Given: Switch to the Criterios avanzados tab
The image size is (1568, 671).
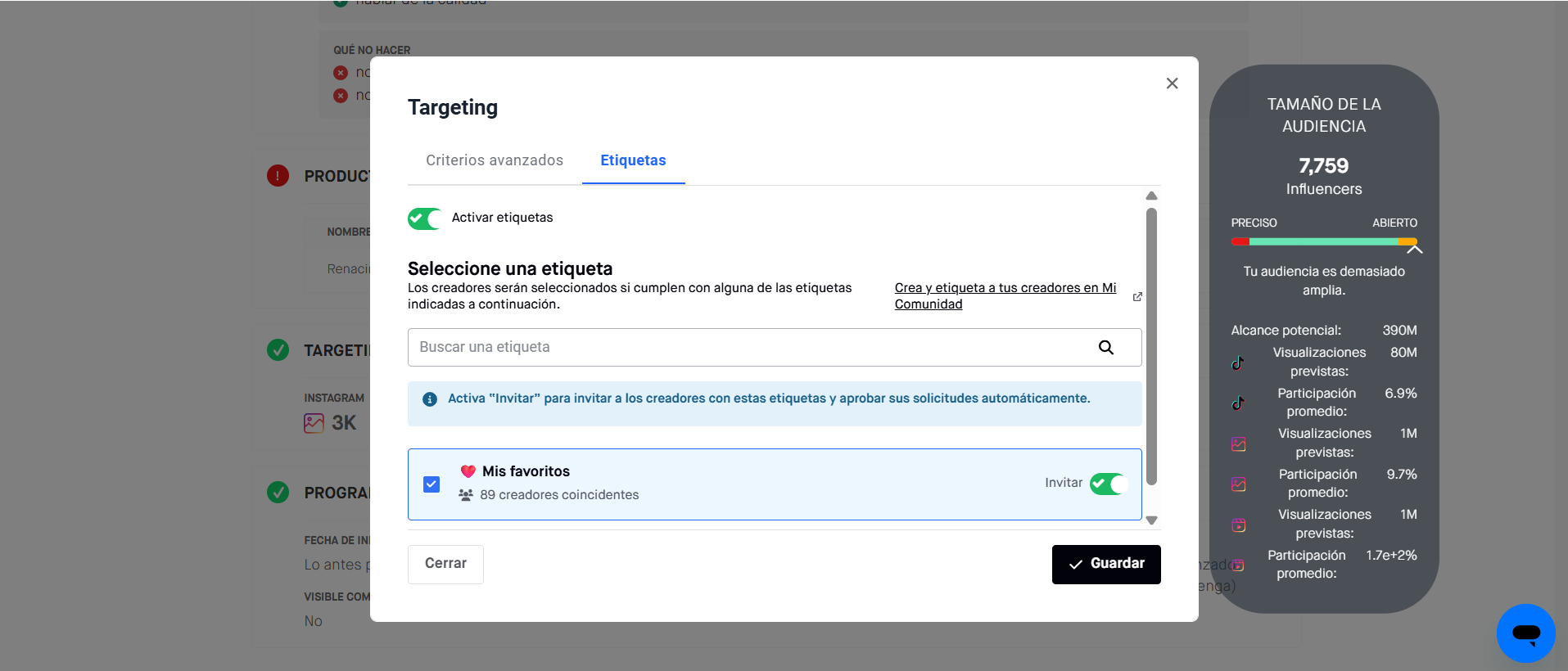Looking at the screenshot, I should click(x=495, y=160).
